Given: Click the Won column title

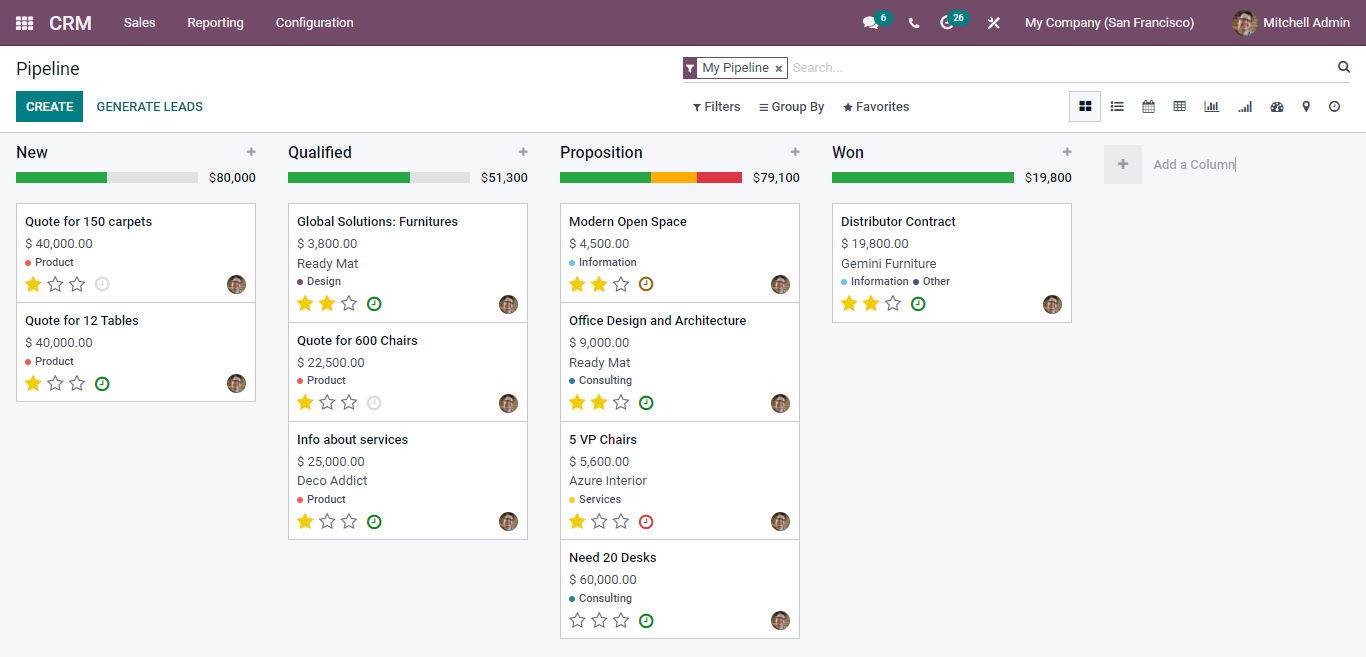Looking at the screenshot, I should [848, 152].
